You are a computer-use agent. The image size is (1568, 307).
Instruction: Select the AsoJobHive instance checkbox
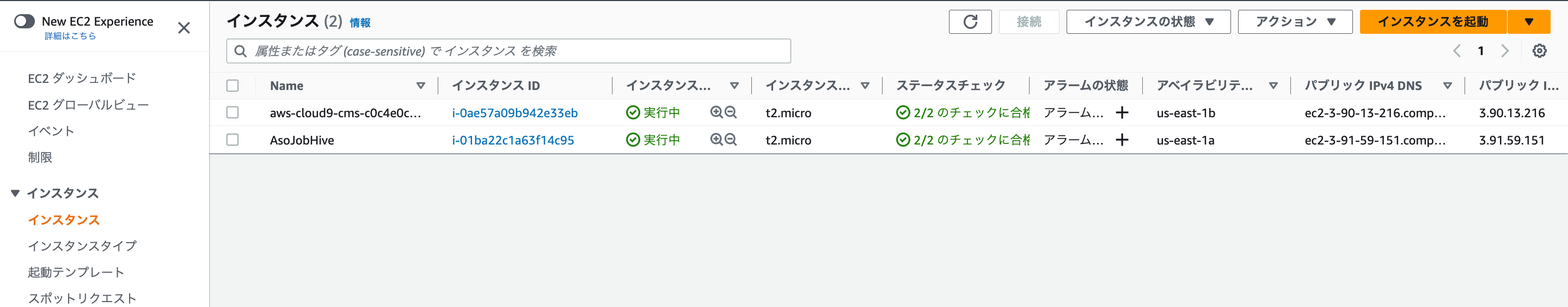click(232, 140)
